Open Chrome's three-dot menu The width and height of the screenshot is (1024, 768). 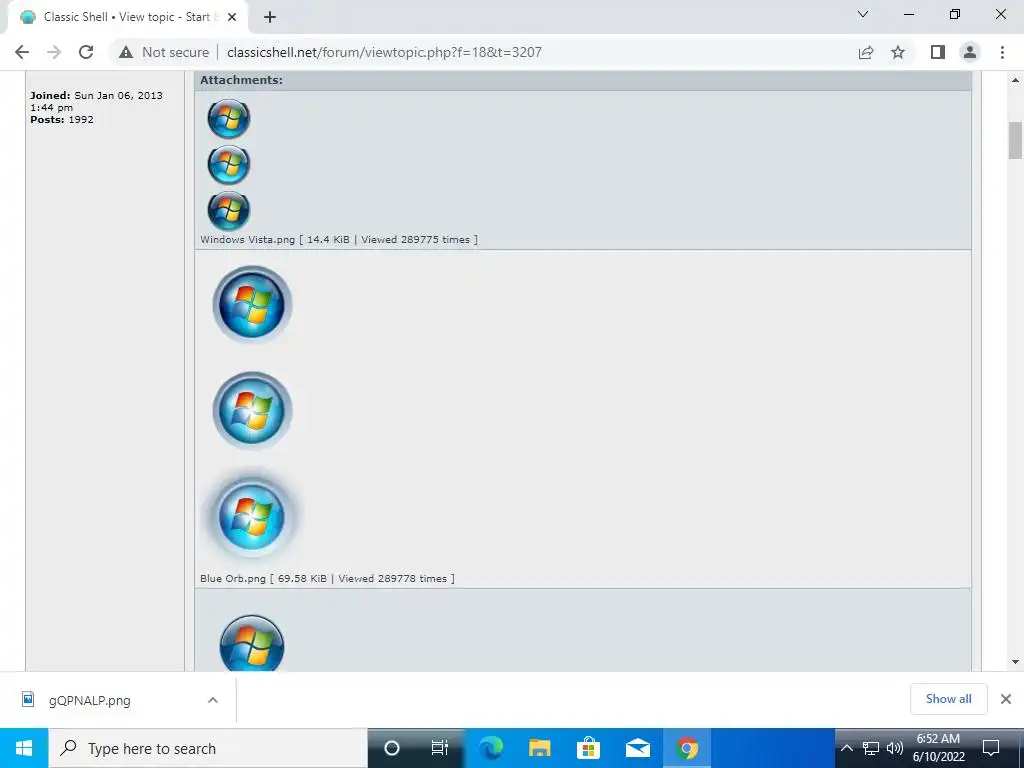tap(1002, 52)
